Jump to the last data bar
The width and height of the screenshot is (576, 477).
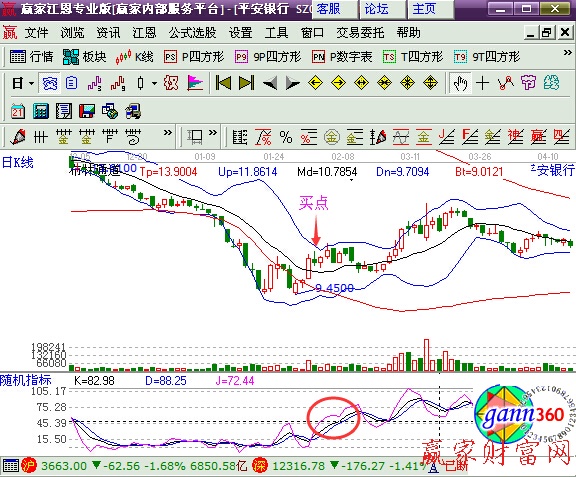point(246,83)
